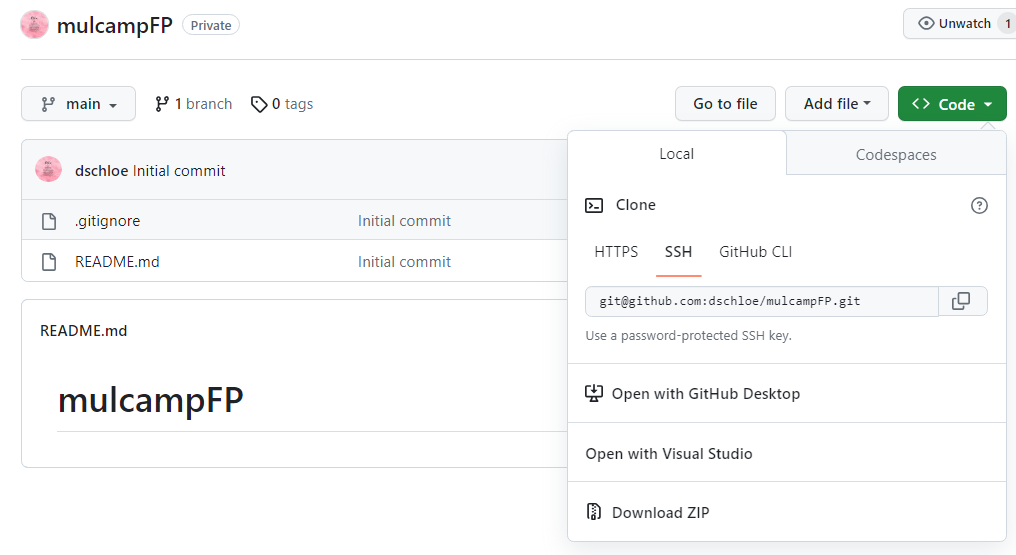The width and height of the screenshot is (1016, 555).
Task: Click the SSH clone URL text field
Action: [x=762, y=301]
